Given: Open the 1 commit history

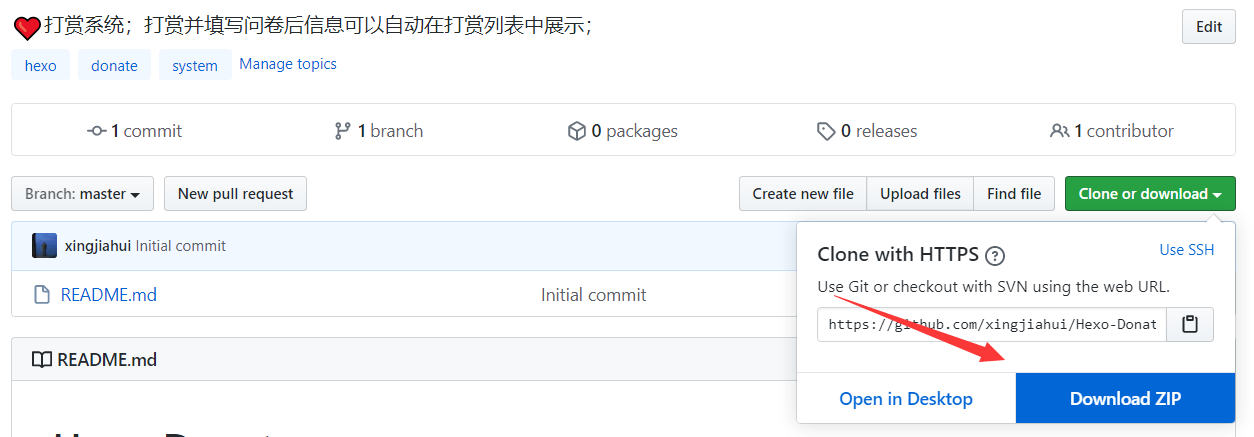Looking at the screenshot, I should point(135,131).
